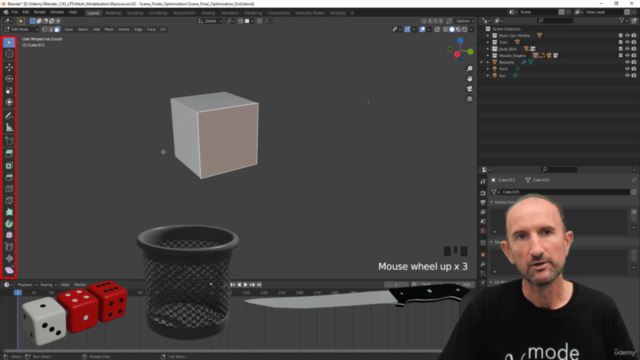This screenshot has height=360, width=640.
Task: Select the Poly Build tool
Action: coord(9,212)
